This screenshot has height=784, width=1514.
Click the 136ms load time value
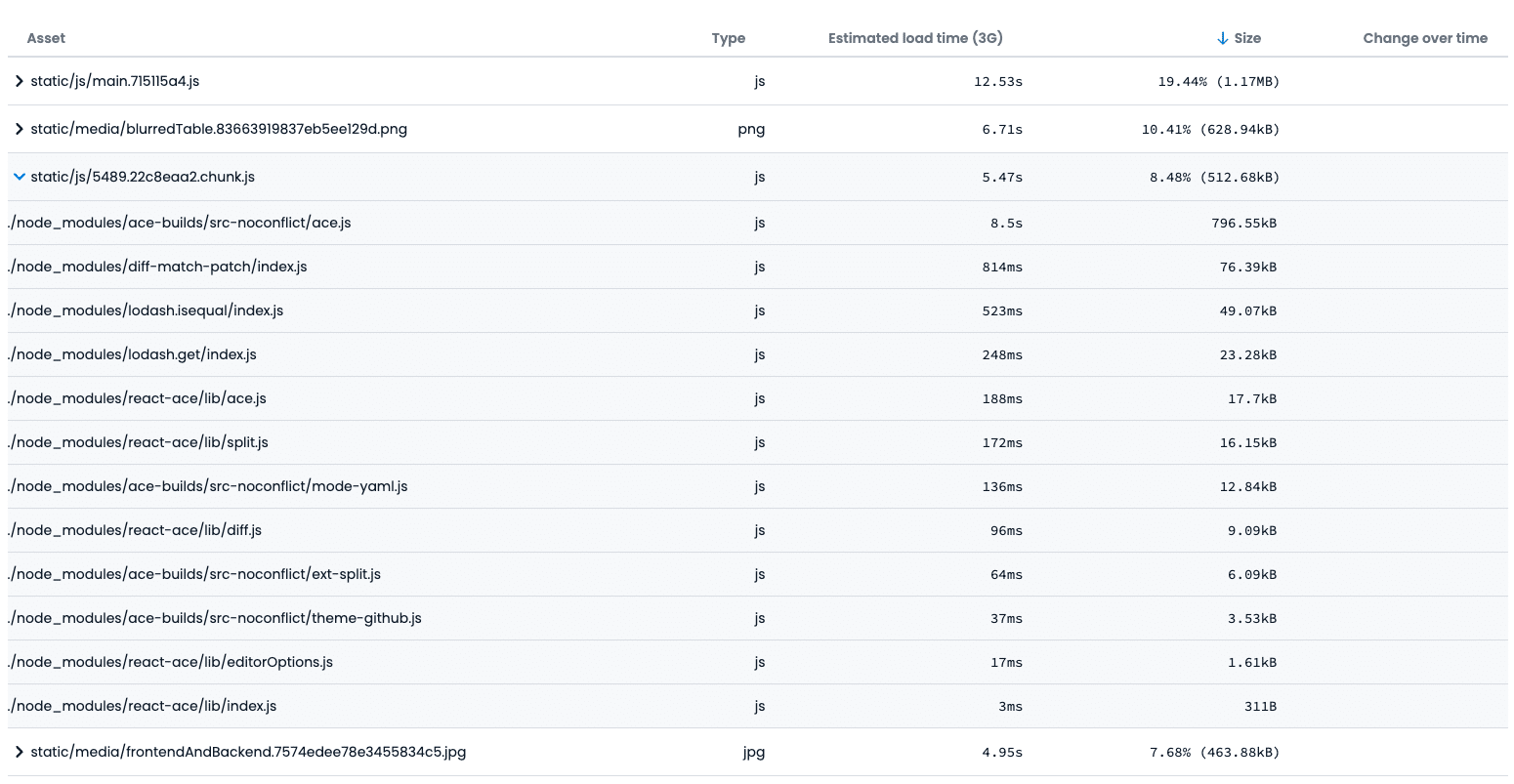[1002, 486]
